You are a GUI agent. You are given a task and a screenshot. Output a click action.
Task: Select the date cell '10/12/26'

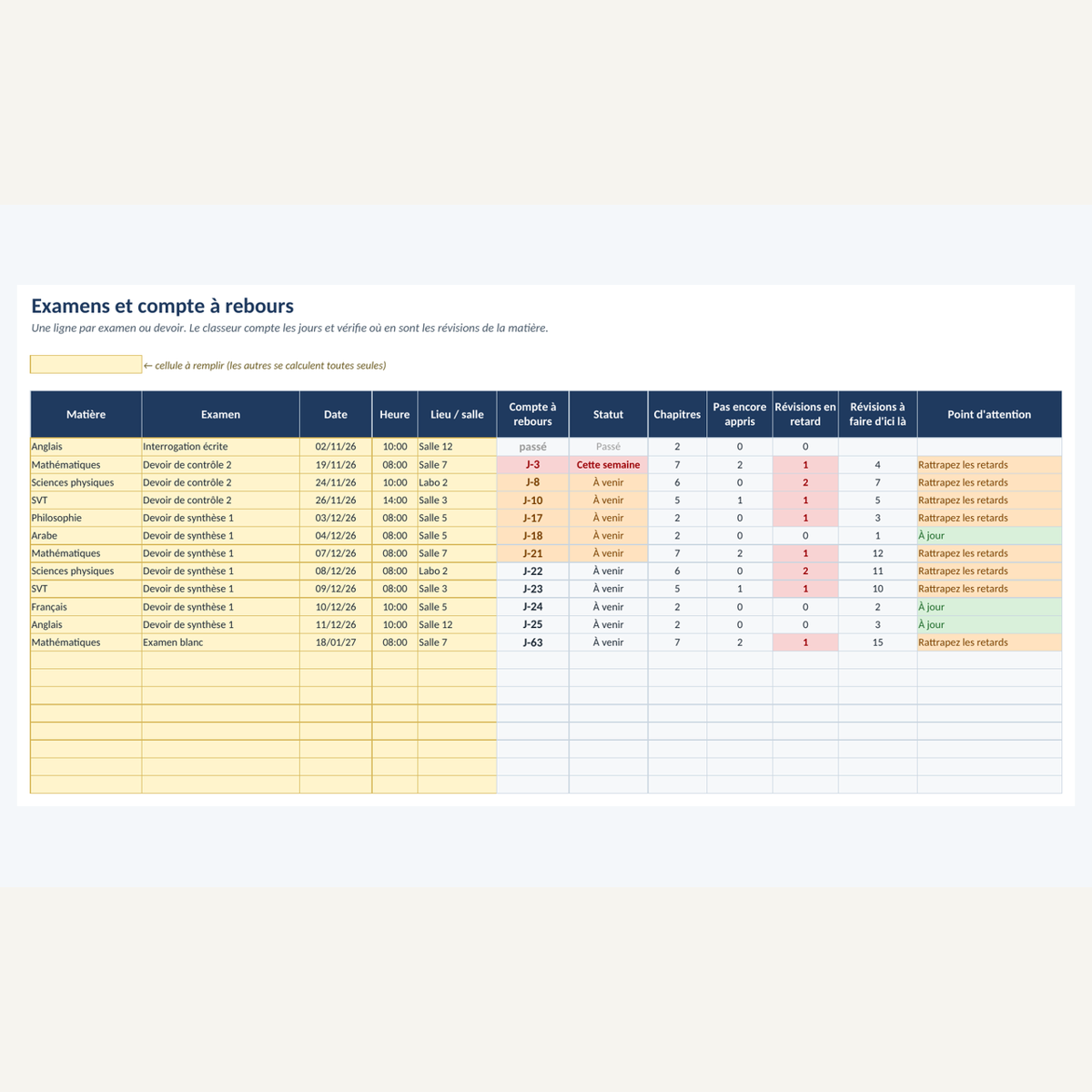coord(336,607)
